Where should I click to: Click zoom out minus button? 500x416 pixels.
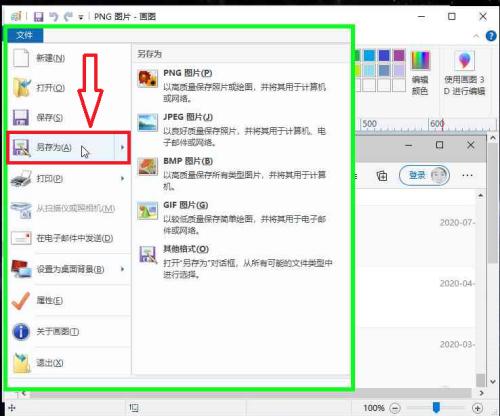coord(395,408)
